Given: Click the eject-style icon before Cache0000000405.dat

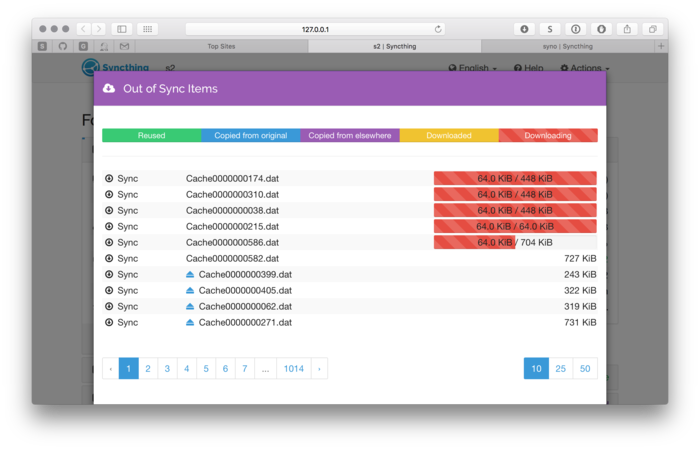Looking at the screenshot, I should [190, 290].
